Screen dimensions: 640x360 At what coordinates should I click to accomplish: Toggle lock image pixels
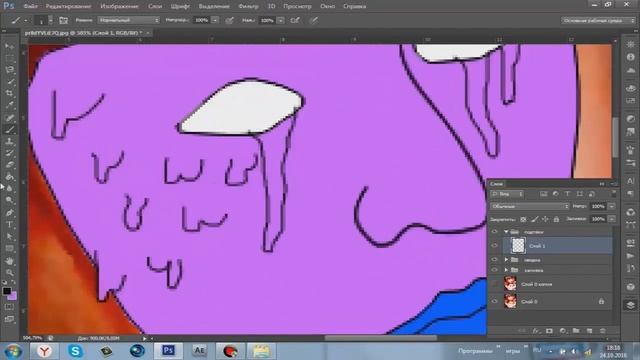tap(535, 219)
